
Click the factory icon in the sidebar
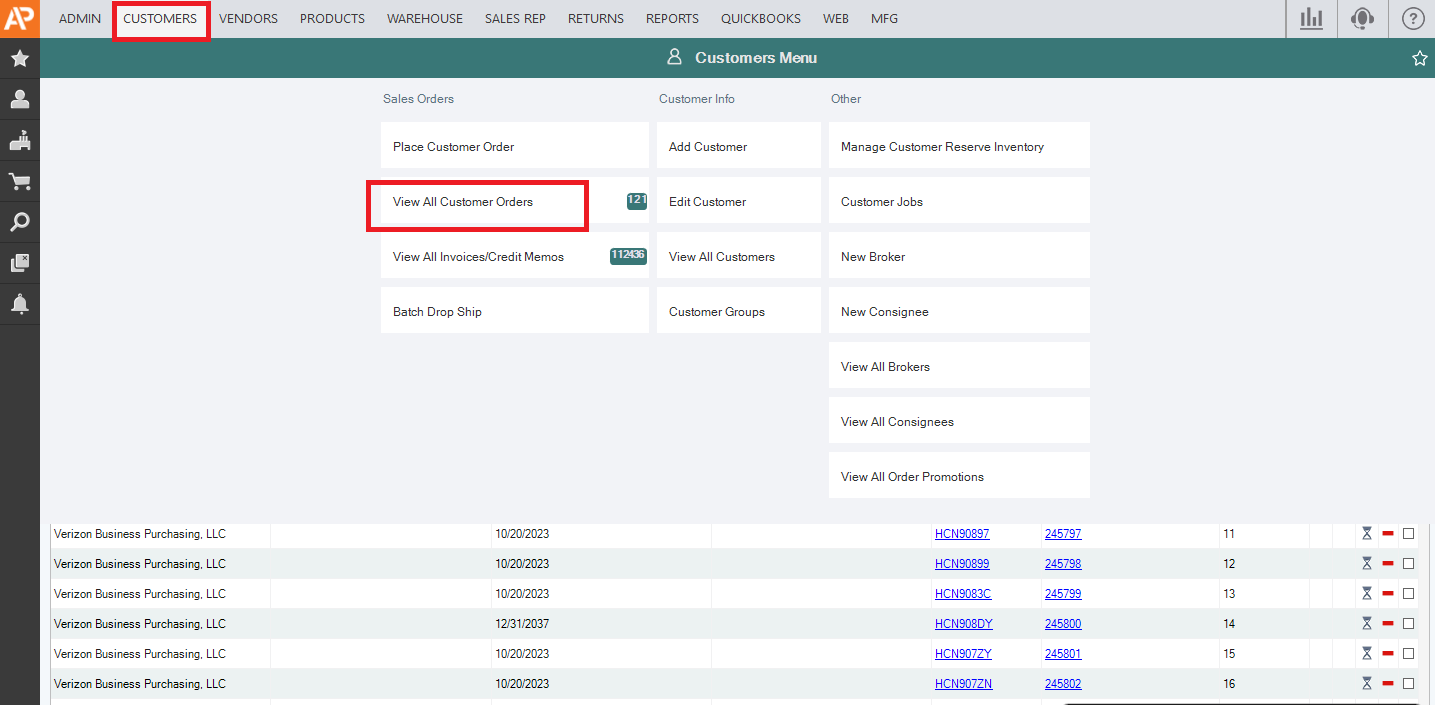click(19, 140)
